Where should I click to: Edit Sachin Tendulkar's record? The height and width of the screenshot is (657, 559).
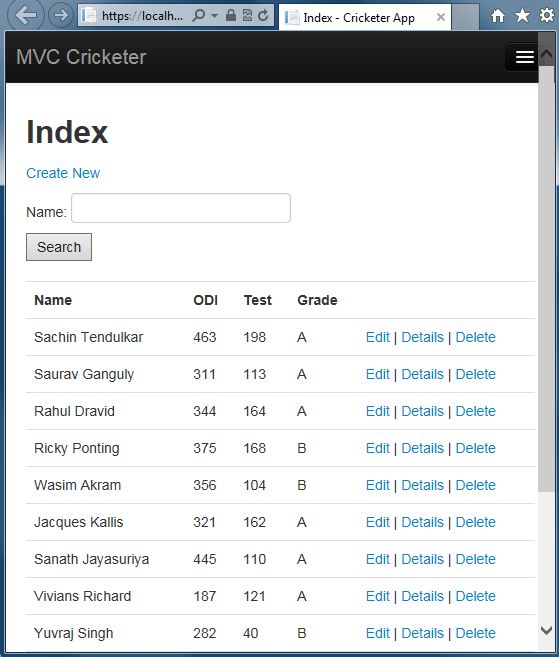[x=378, y=337]
